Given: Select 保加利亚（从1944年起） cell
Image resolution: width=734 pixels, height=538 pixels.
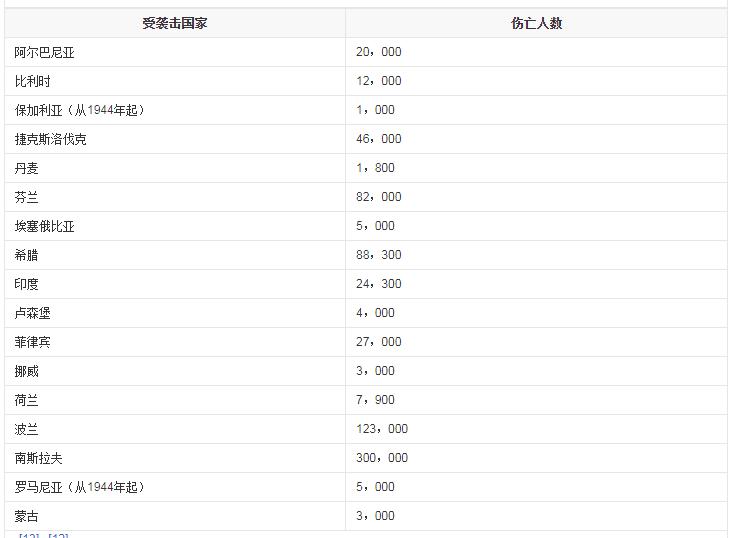Looking at the screenshot, I should click(x=175, y=110).
